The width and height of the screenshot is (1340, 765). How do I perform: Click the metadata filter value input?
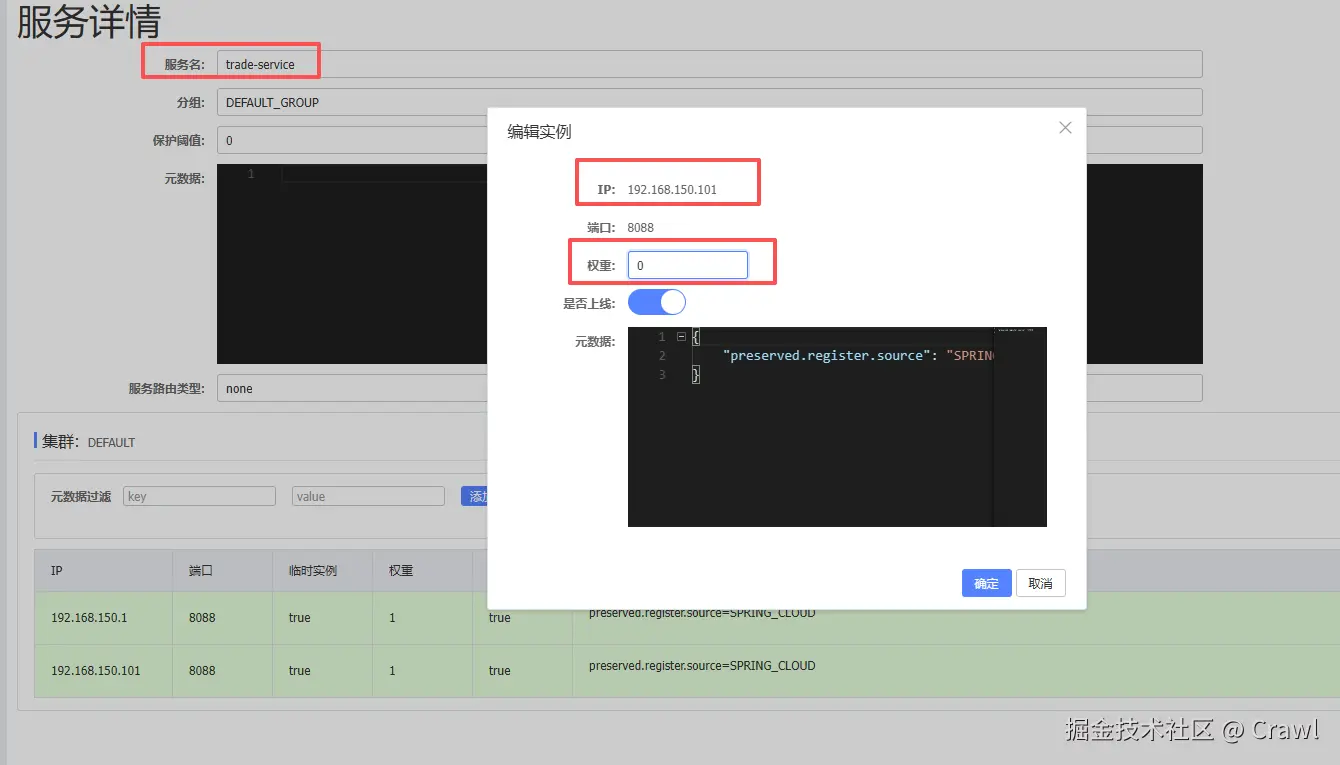point(368,496)
